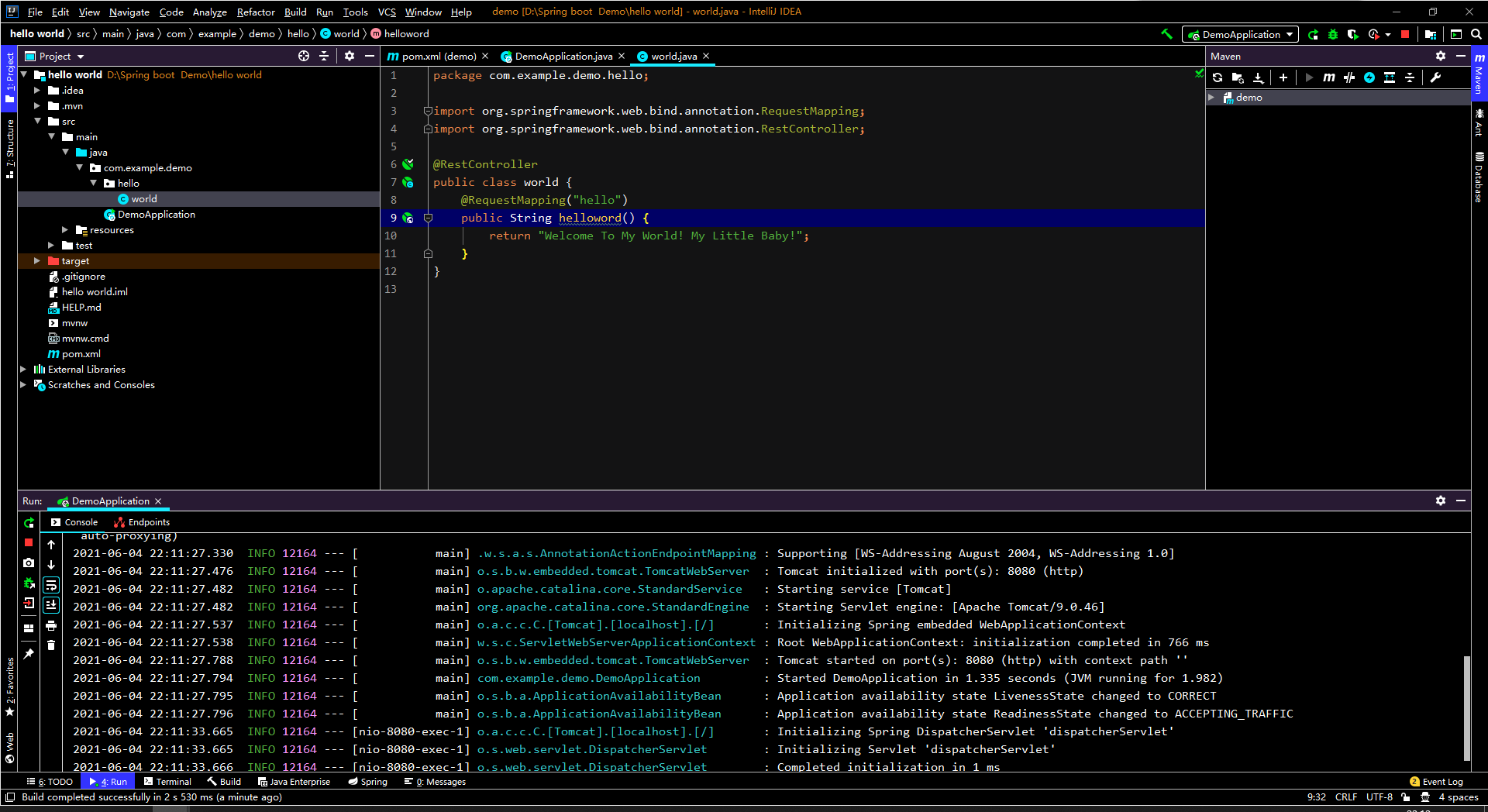Screen dimensions: 1488x812
Task: Toggle the Database tool window stripe button
Action: pyautogui.click(x=1479, y=177)
